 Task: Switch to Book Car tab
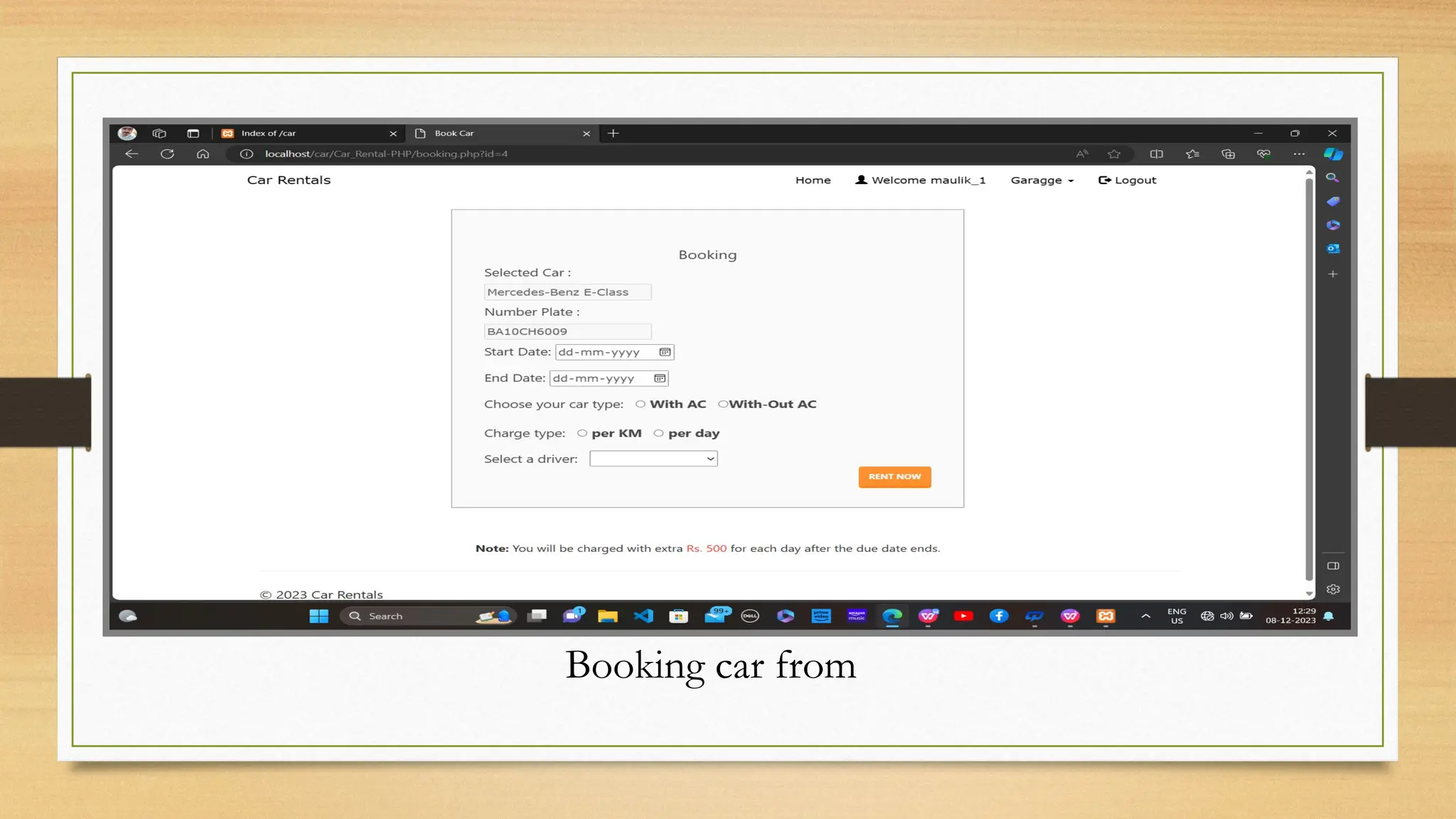click(503, 133)
